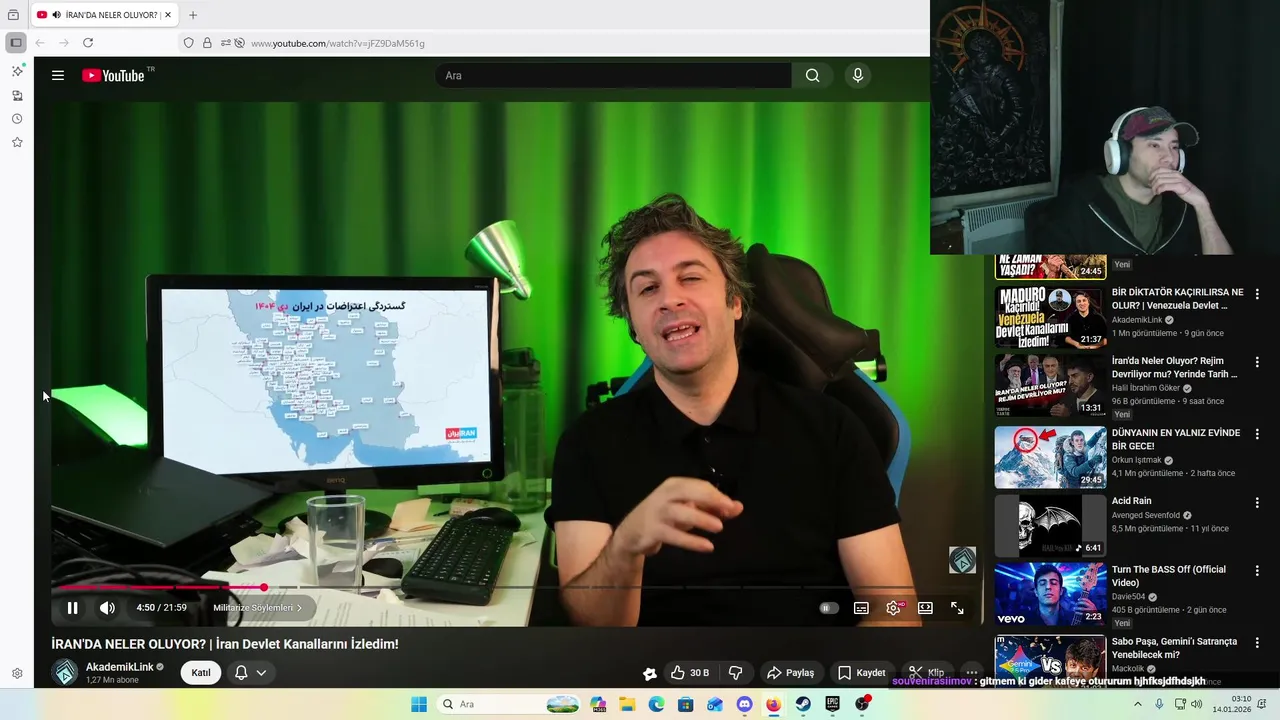Viewport: 1280px width, 720px height.
Task: Open Halil İbrahim Göker channel name
Action: pyautogui.click(x=1146, y=388)
